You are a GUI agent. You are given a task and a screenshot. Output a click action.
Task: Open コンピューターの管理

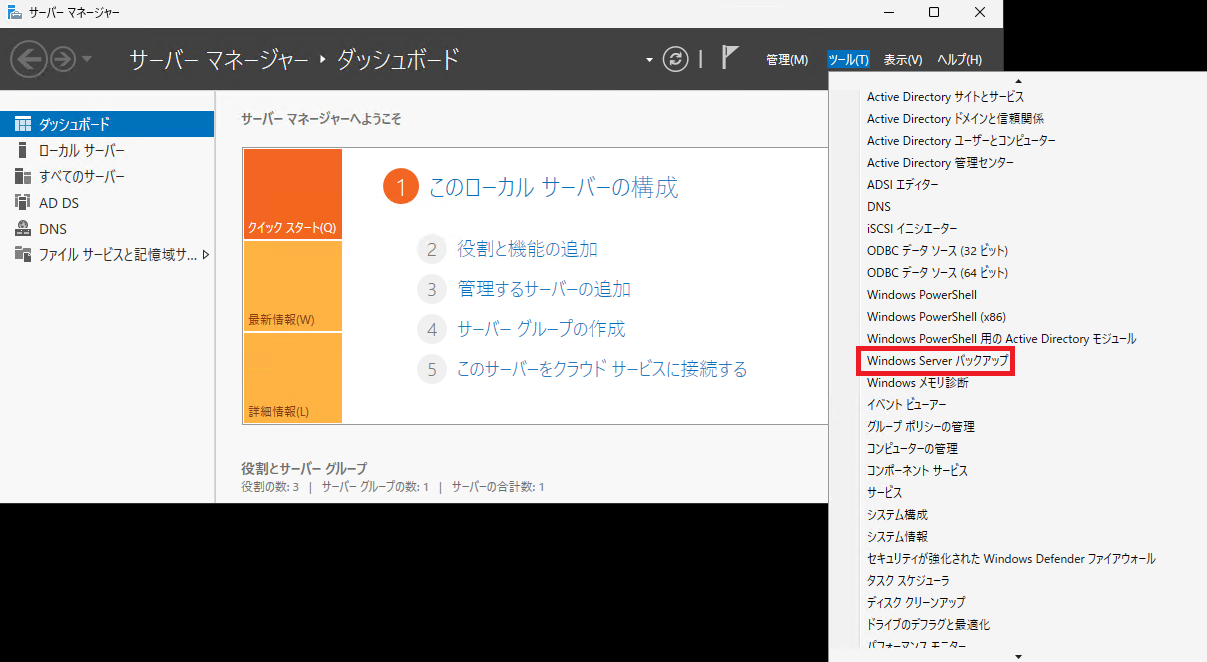pos(912,449)
